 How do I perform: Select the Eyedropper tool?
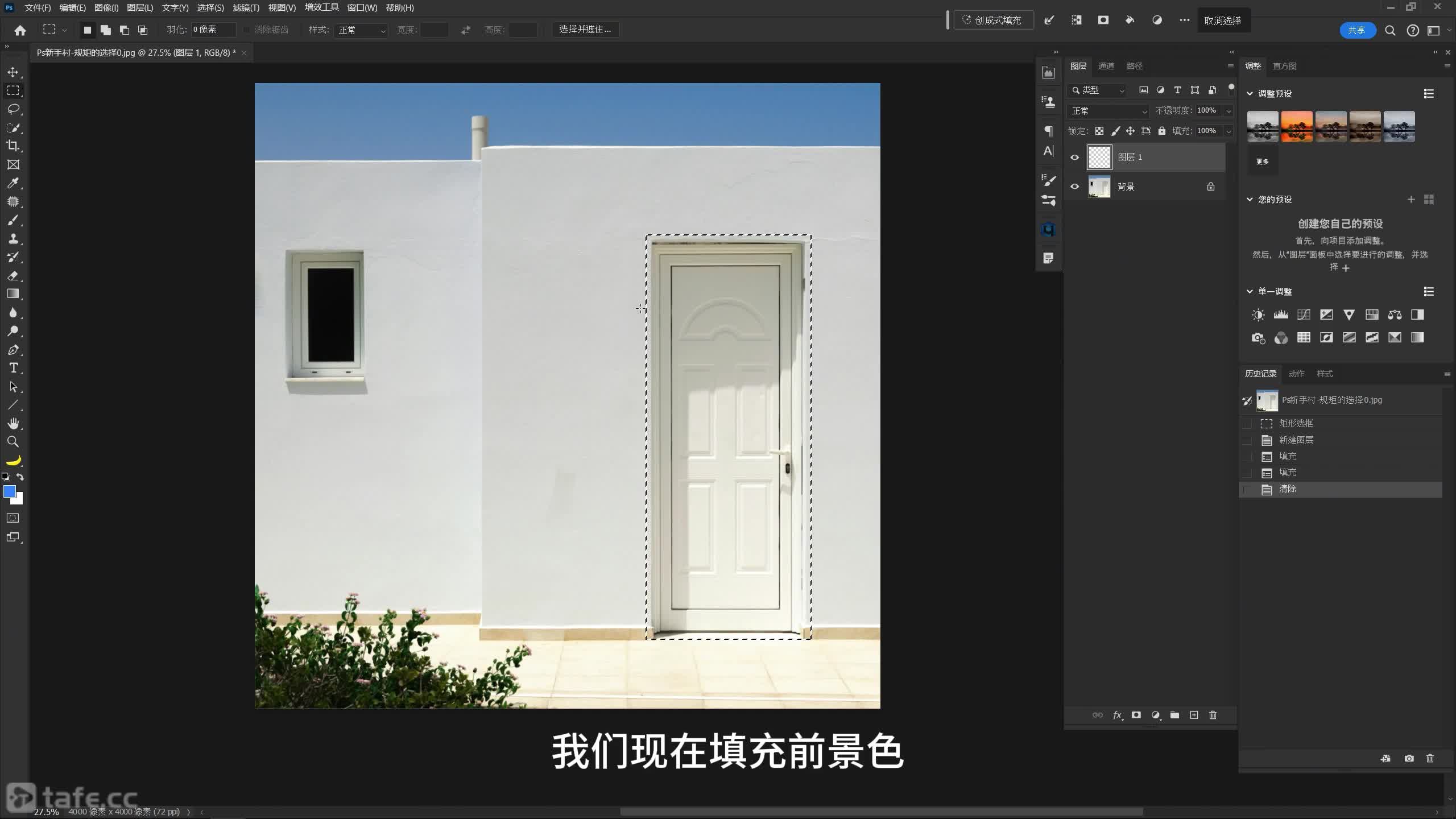click(13, 183)
